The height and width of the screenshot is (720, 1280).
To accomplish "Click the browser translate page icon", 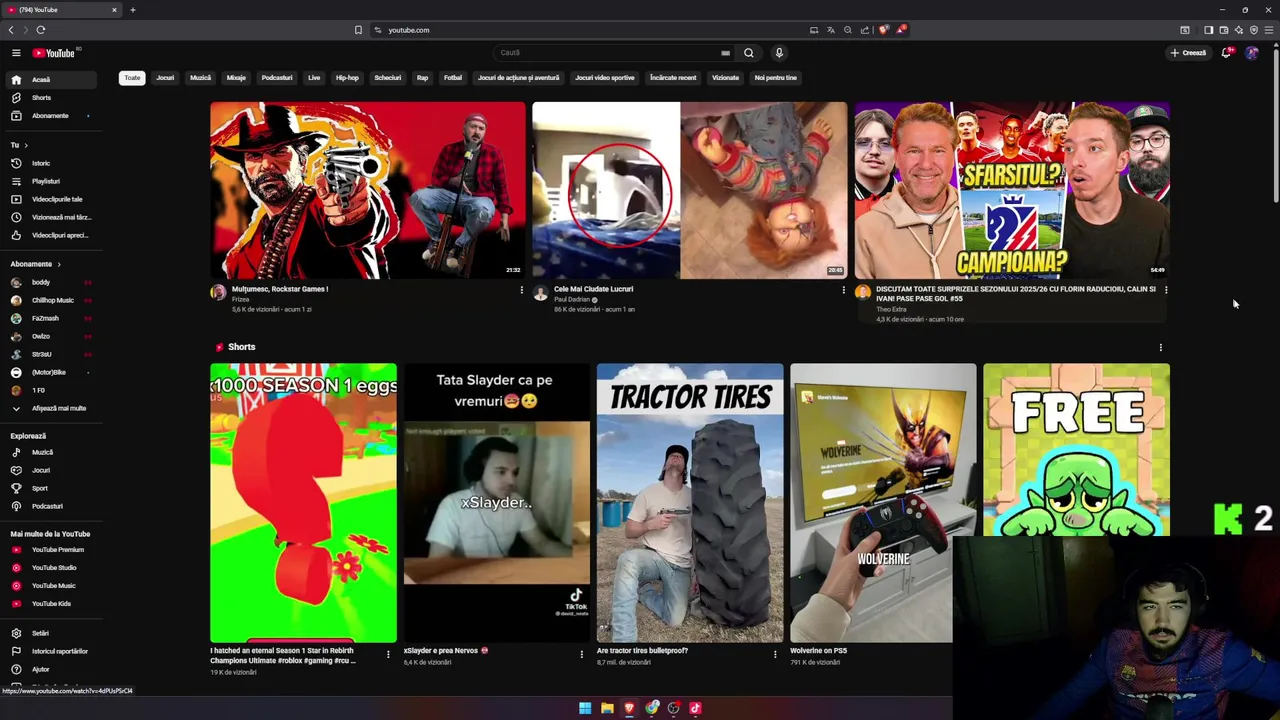I will 830,30.
